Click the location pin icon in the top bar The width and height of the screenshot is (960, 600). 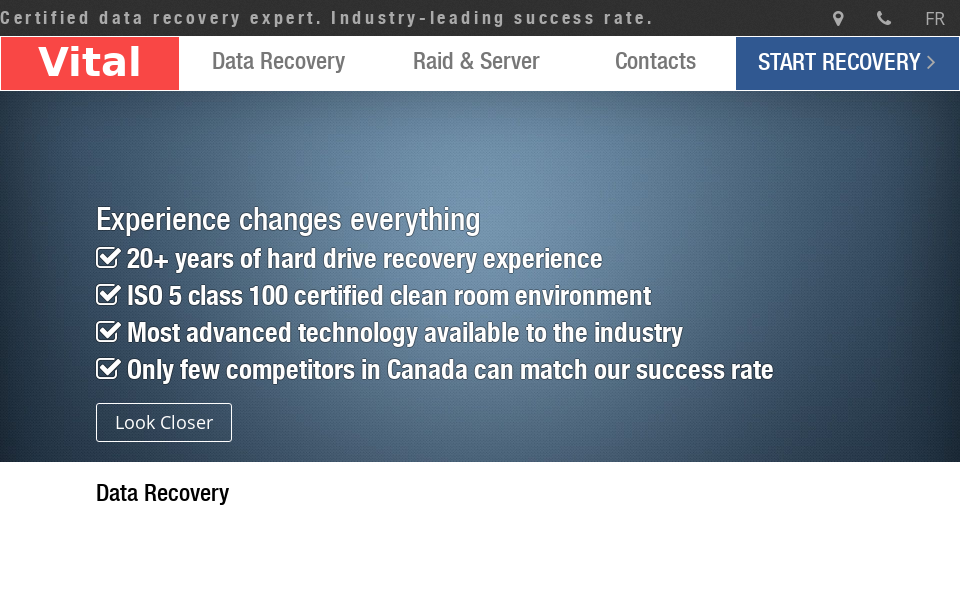[838, 18]
